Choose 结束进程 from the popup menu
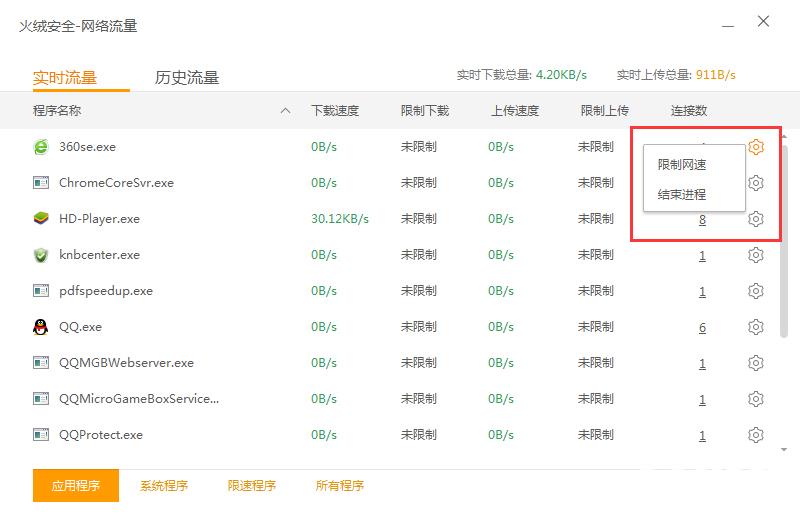Screen dimensions: 800x515 coord(682,194)
